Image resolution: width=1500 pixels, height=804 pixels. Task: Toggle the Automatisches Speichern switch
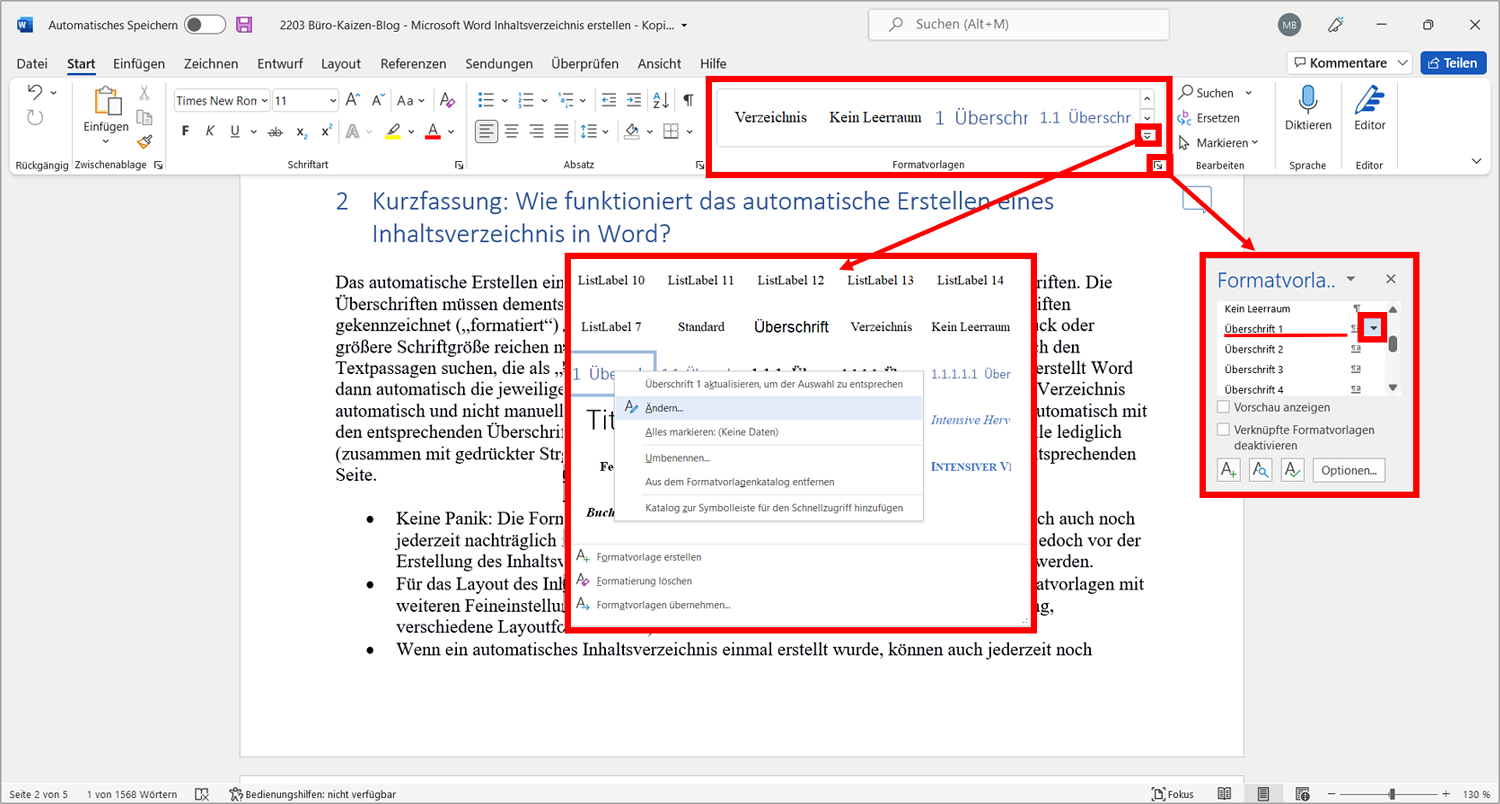tap(205, 24)
